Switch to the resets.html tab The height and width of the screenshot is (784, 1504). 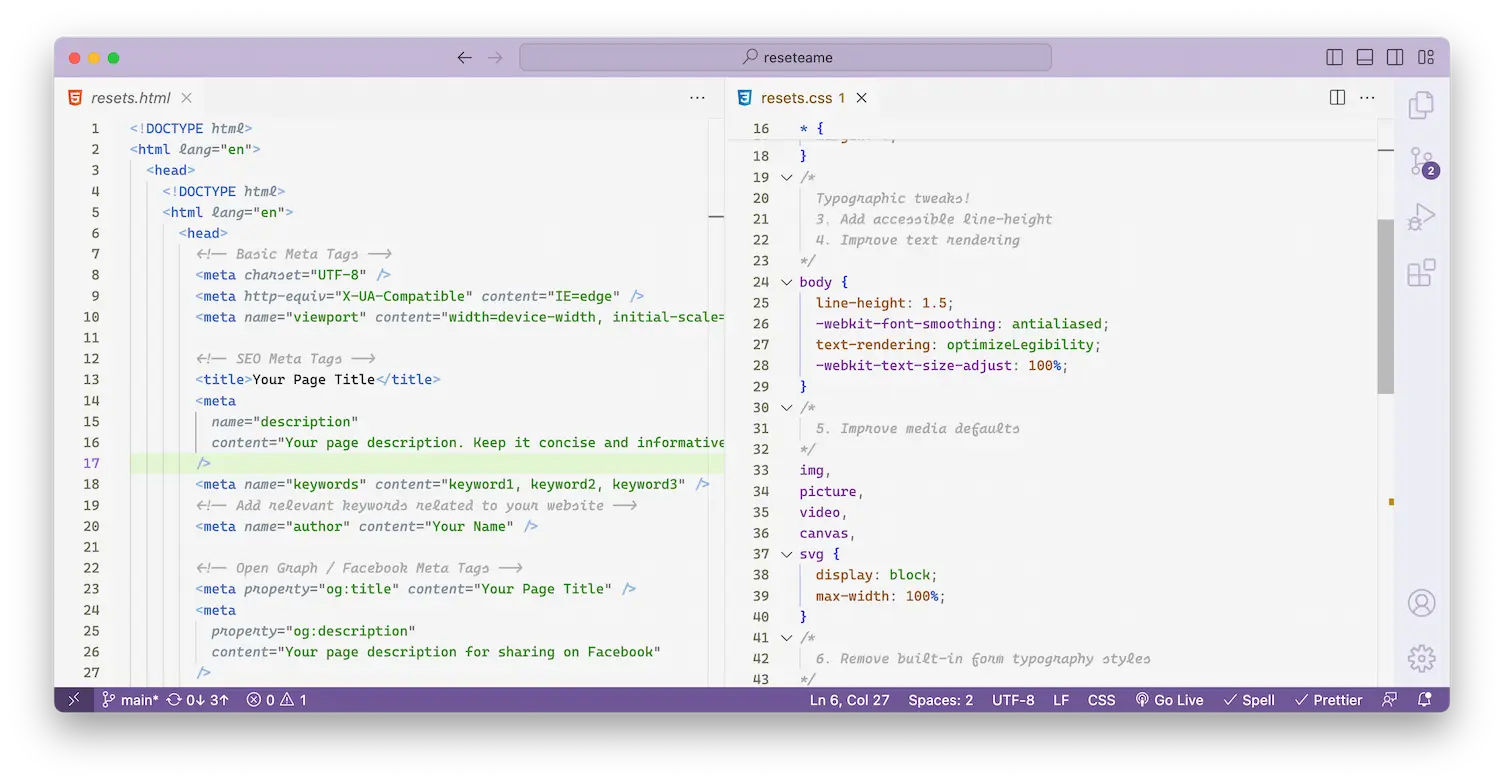pos(131,97)
